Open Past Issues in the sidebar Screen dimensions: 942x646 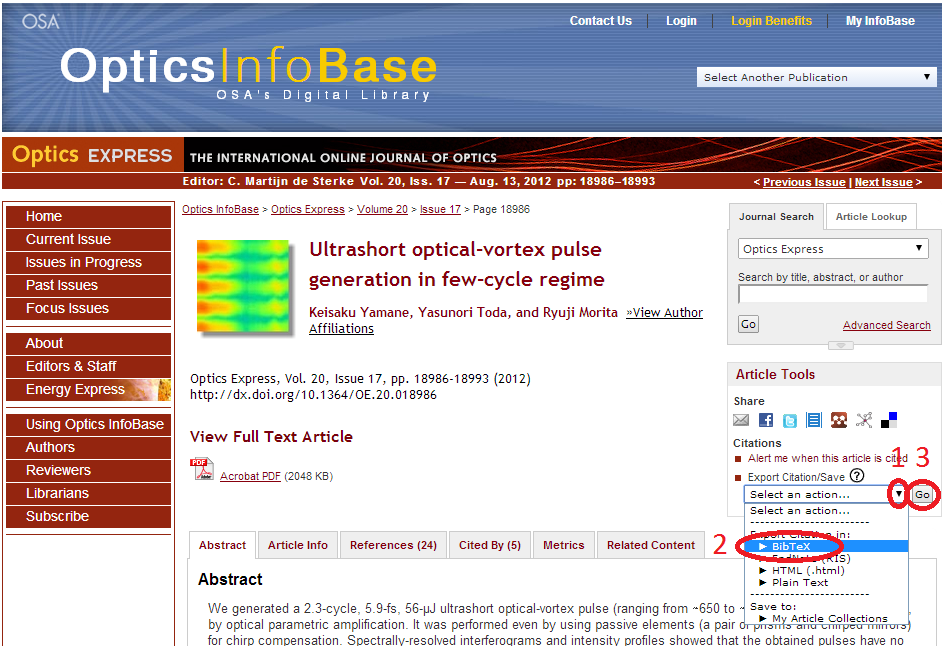(89, 285)
